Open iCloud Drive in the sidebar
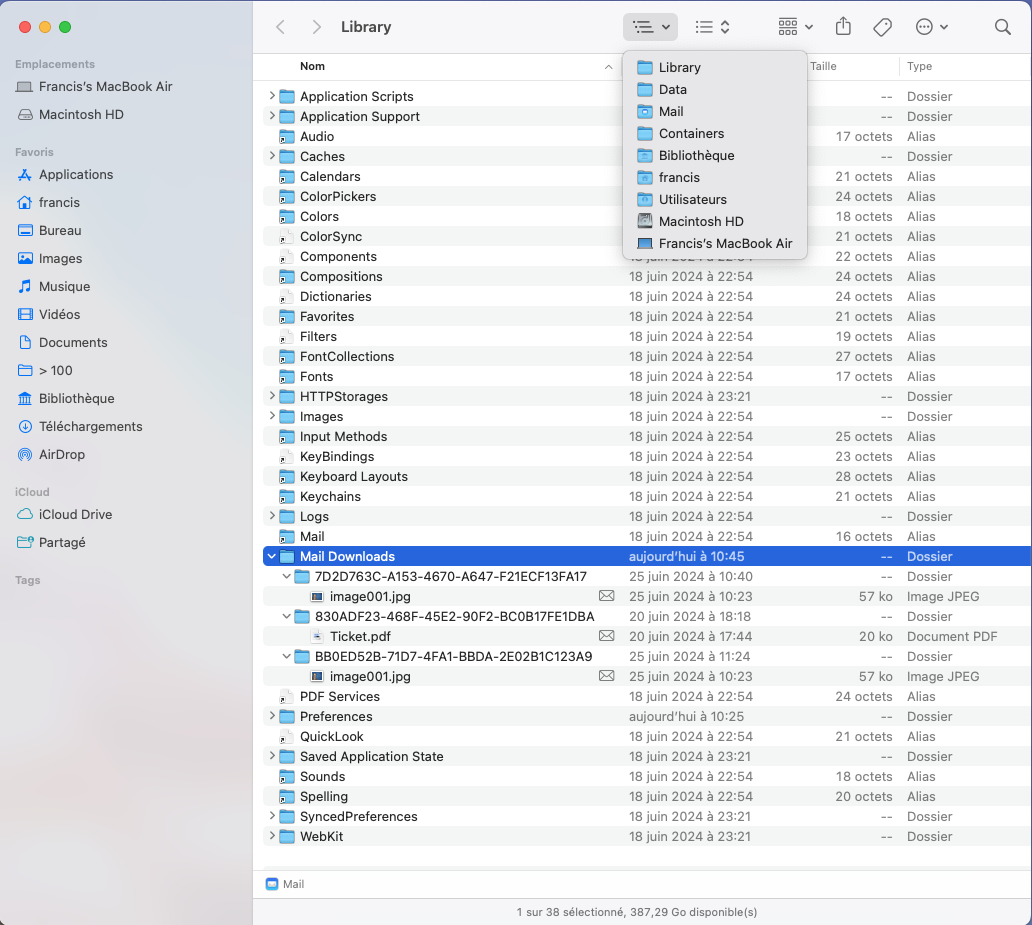 75,514
